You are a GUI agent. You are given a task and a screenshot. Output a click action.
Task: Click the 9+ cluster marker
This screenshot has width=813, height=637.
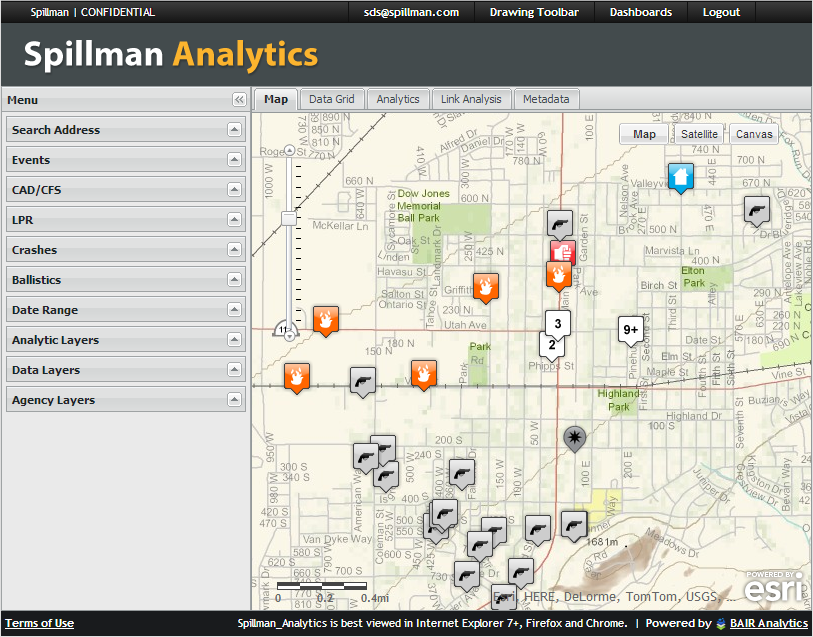click(630, 330)
